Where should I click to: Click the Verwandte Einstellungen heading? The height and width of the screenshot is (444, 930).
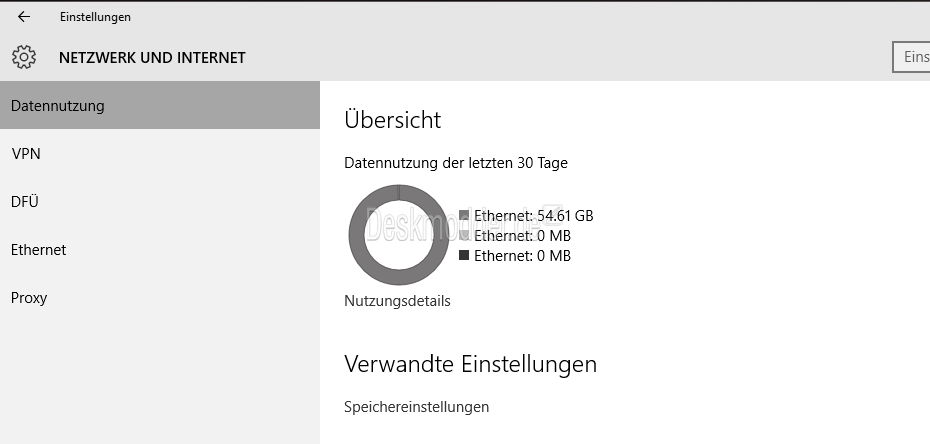pos(470,364)
